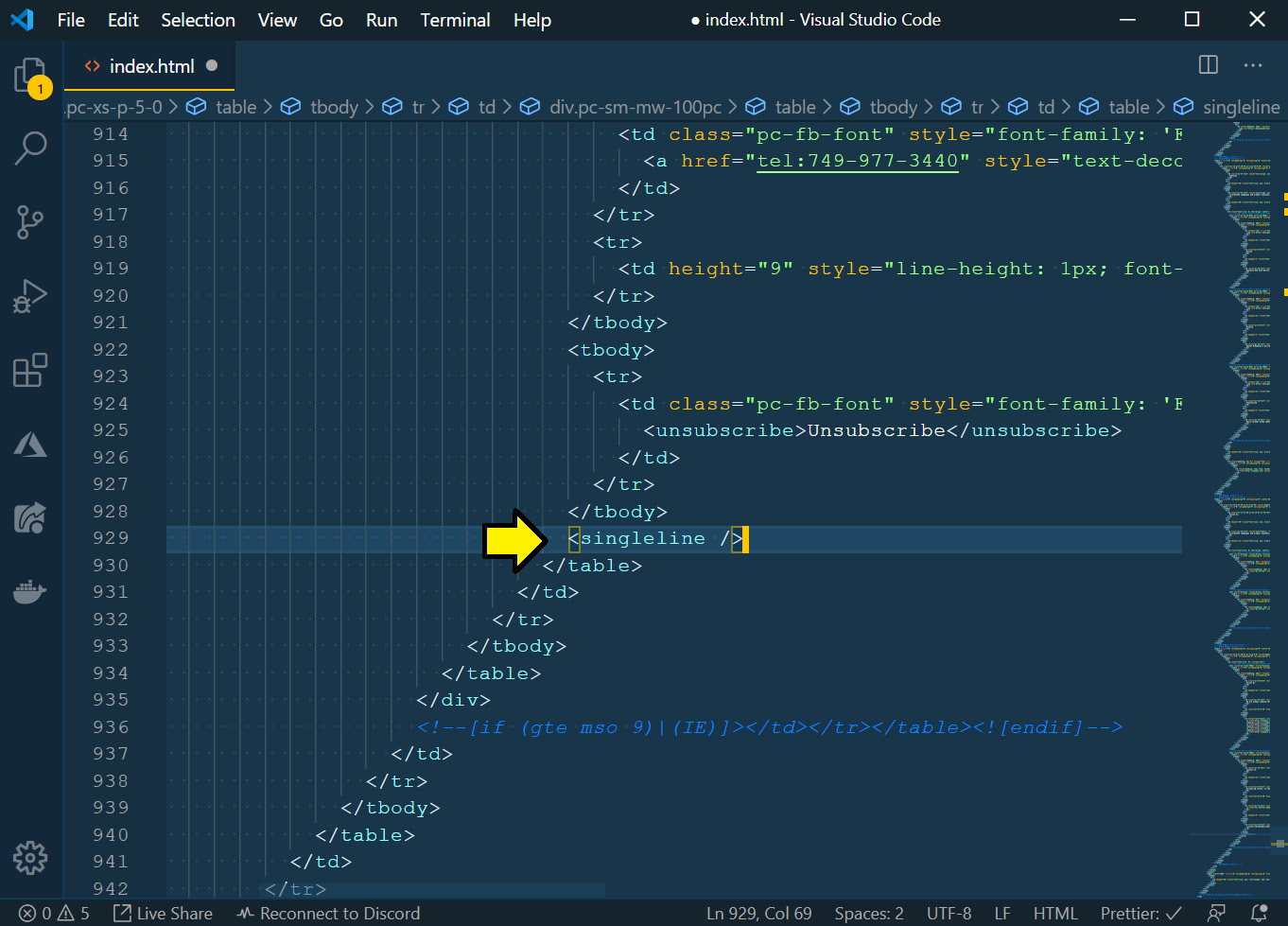Change language mode HTML
Screen dimensions: 1288x926
[1055, 914]
